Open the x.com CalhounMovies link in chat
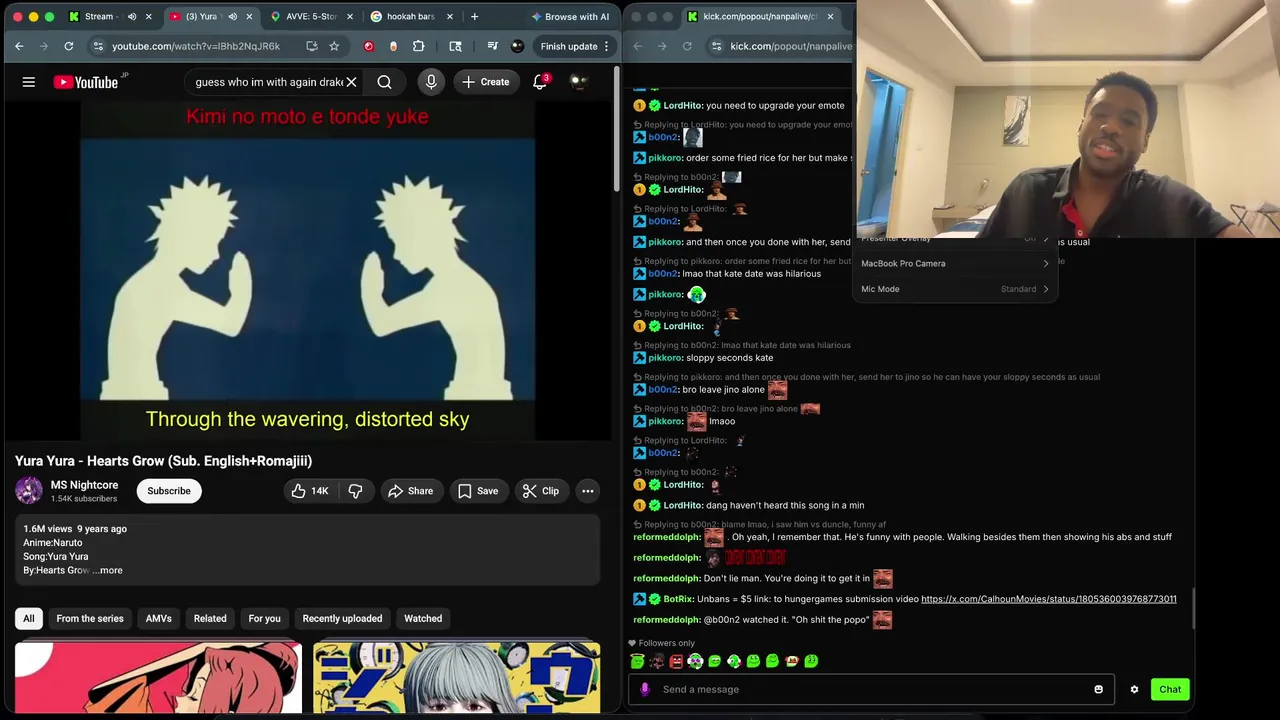The image size is (1280, 720). pos(1048,599)
